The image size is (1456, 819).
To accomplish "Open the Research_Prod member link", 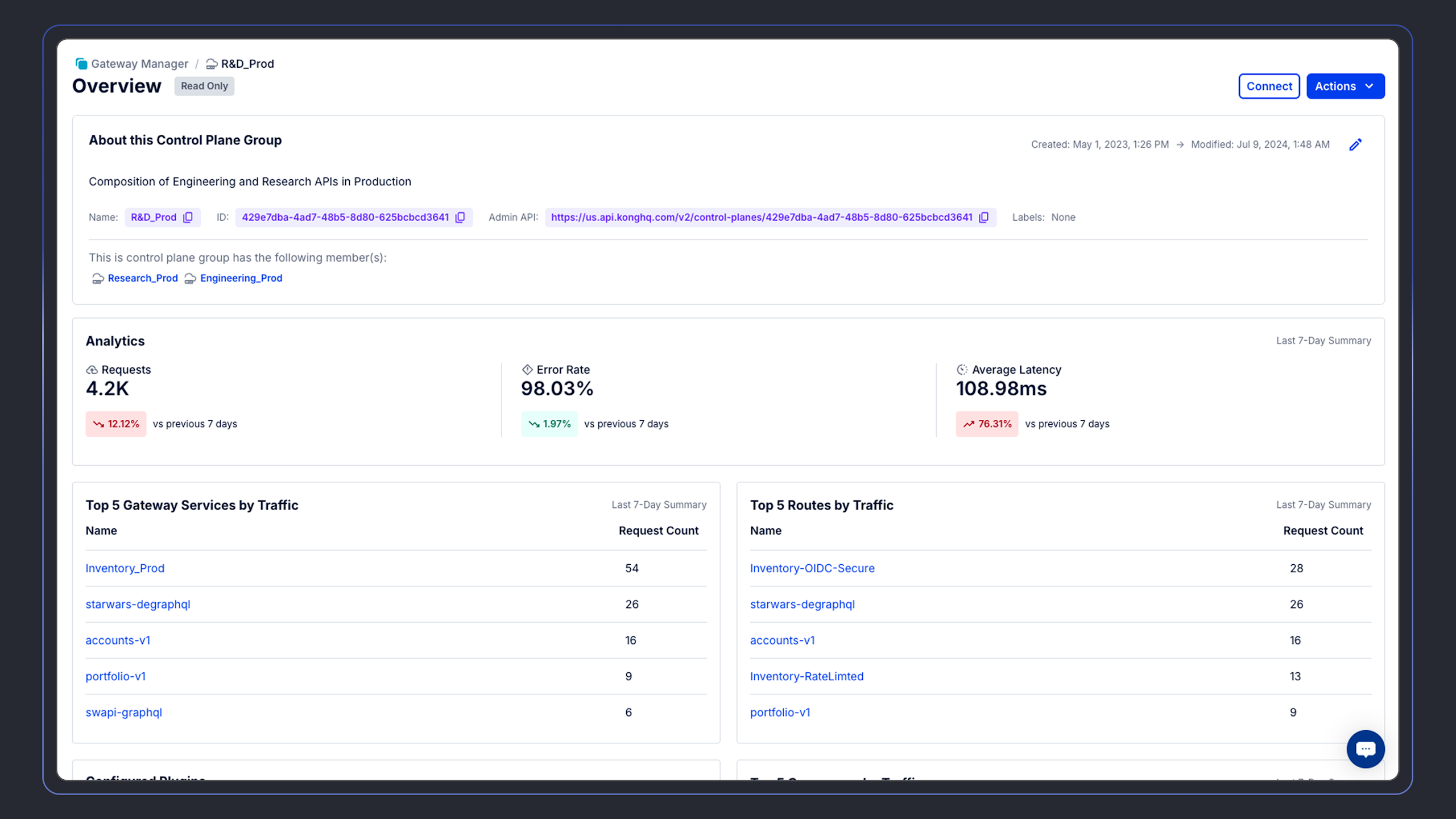I will 143,278.
